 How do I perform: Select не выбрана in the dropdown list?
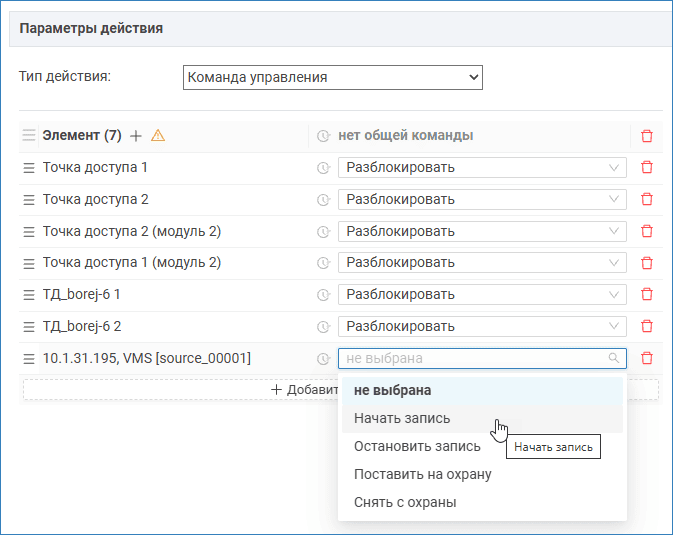482,391
